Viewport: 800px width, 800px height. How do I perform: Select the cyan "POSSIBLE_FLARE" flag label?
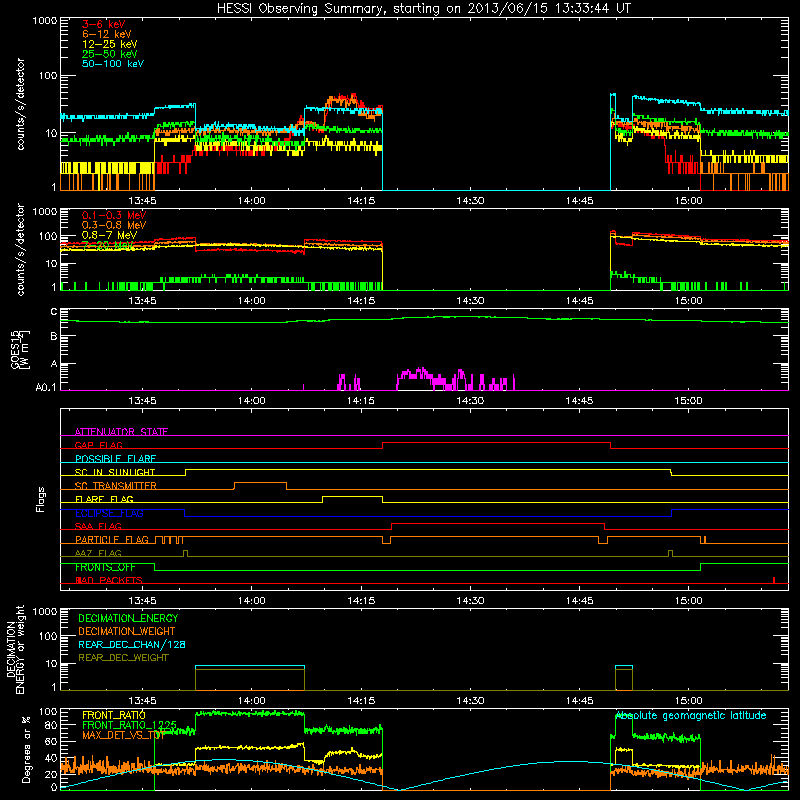[x=115, y=459]
